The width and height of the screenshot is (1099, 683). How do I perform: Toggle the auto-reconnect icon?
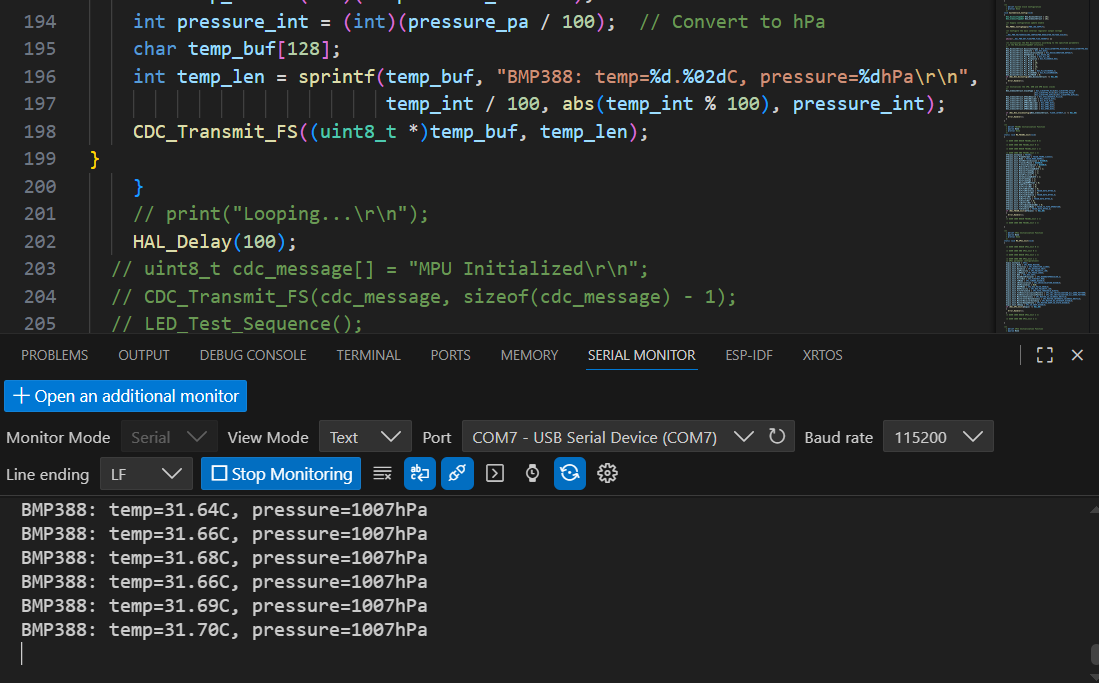tap(457, 473)
